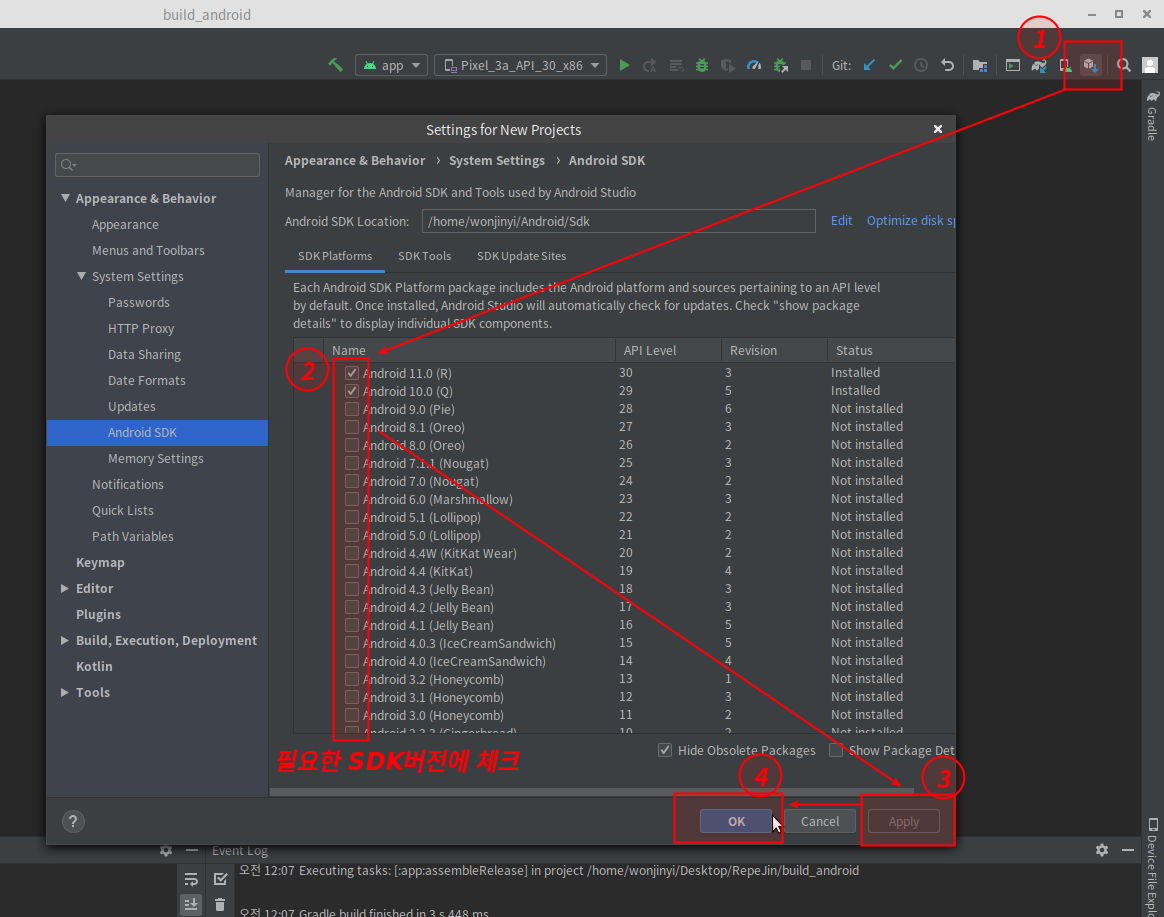
Task: Check Android 4.4 (KitKat) checkbox
Action: pyautogui.click(x=352, y=571)
